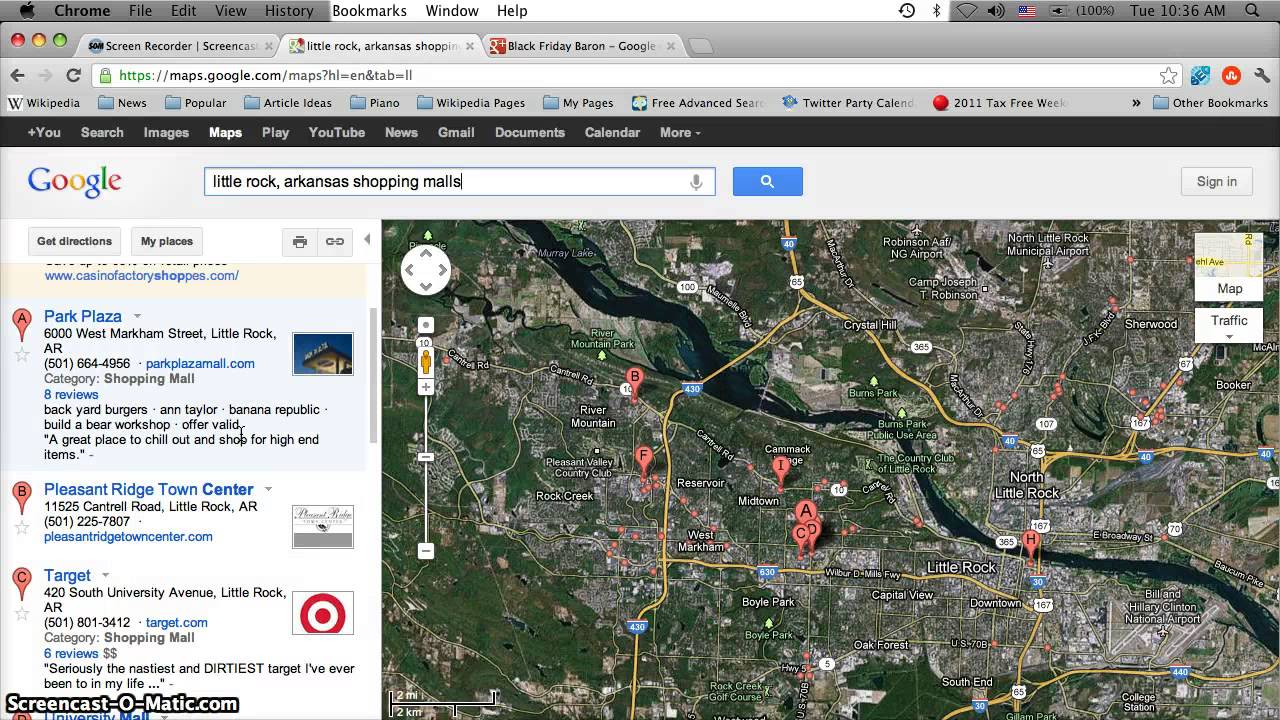Image resolution: width=1280 pixels, height=720 pixels.
Task: Click the blue map search button
Action: pos(767,181)
